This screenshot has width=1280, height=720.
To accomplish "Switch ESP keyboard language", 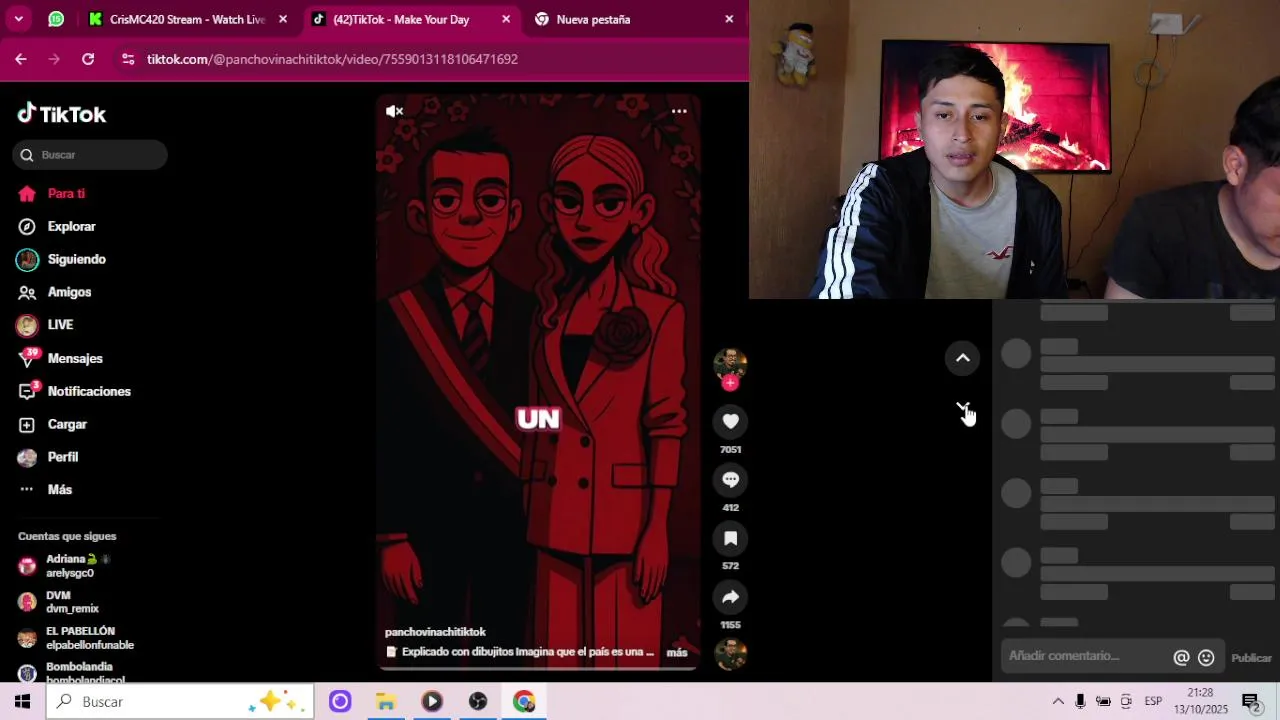I will click(x=1153, y=702).
